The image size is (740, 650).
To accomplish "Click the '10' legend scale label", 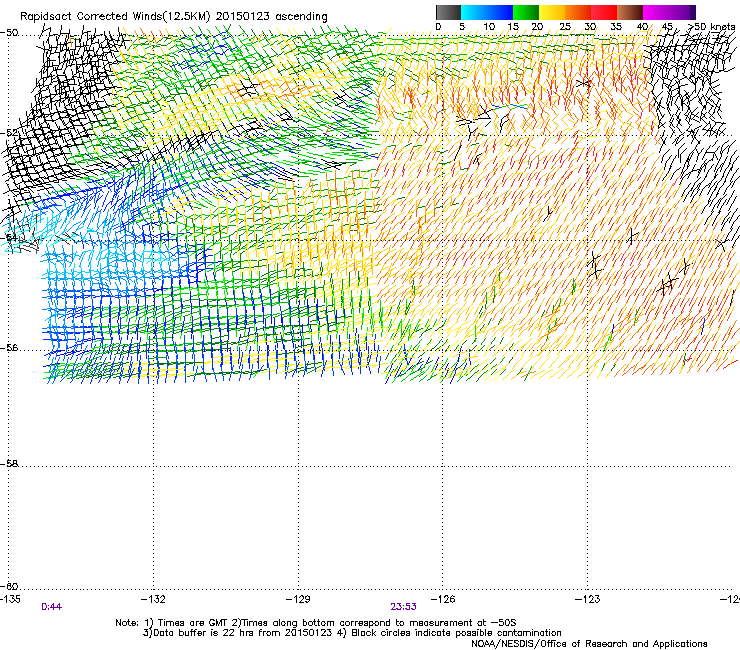I will coord(489,27).
